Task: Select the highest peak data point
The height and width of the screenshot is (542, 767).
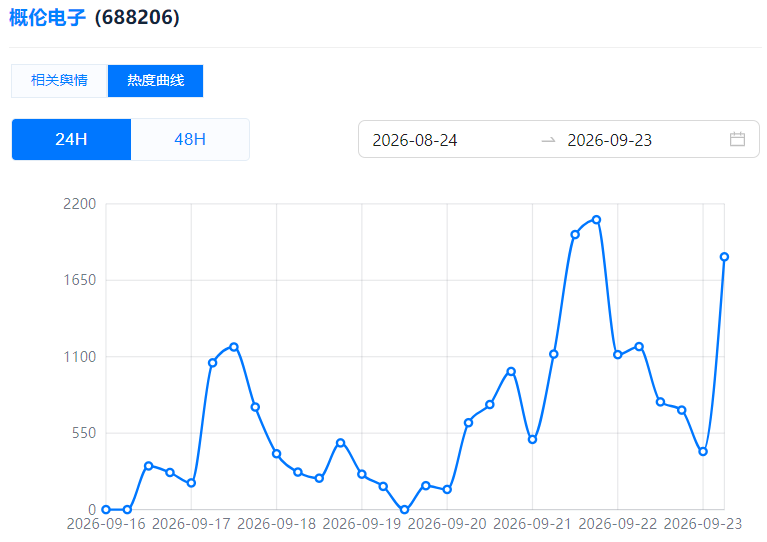Action: 596,220
